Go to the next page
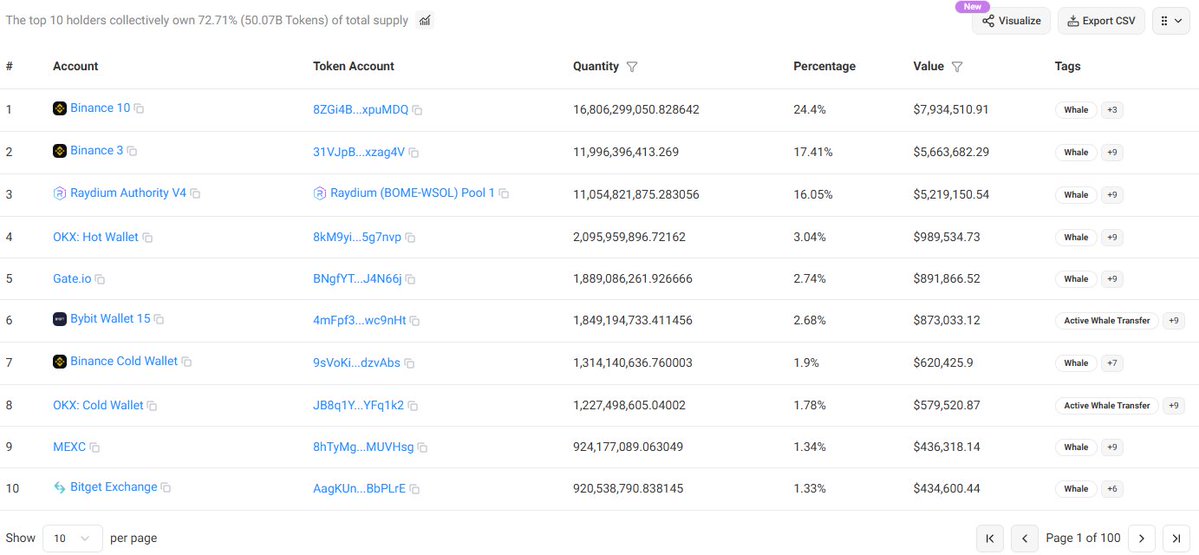This screenshot has height=555, width=1199. (1142, 538)
